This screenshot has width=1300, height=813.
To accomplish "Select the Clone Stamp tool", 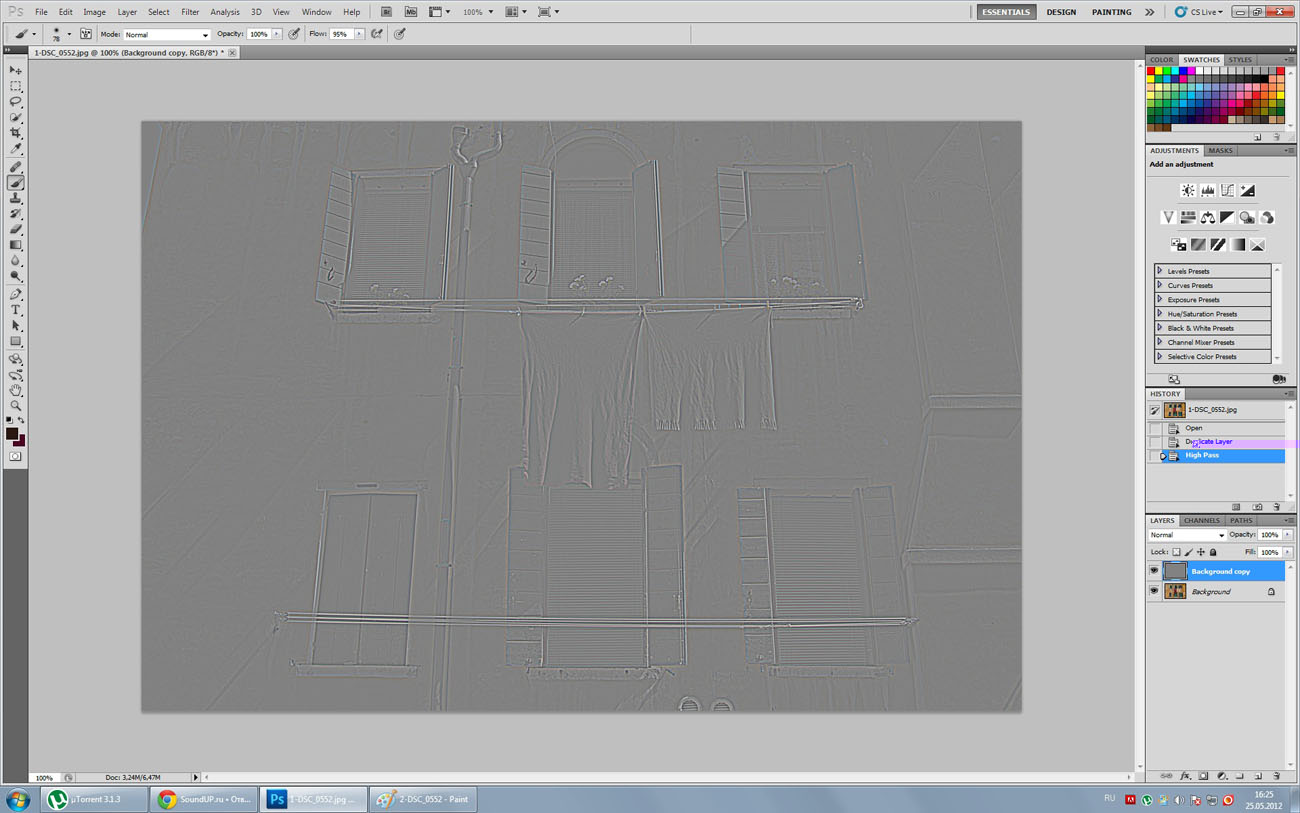I will pyautogui.click(x=16, y=198).
